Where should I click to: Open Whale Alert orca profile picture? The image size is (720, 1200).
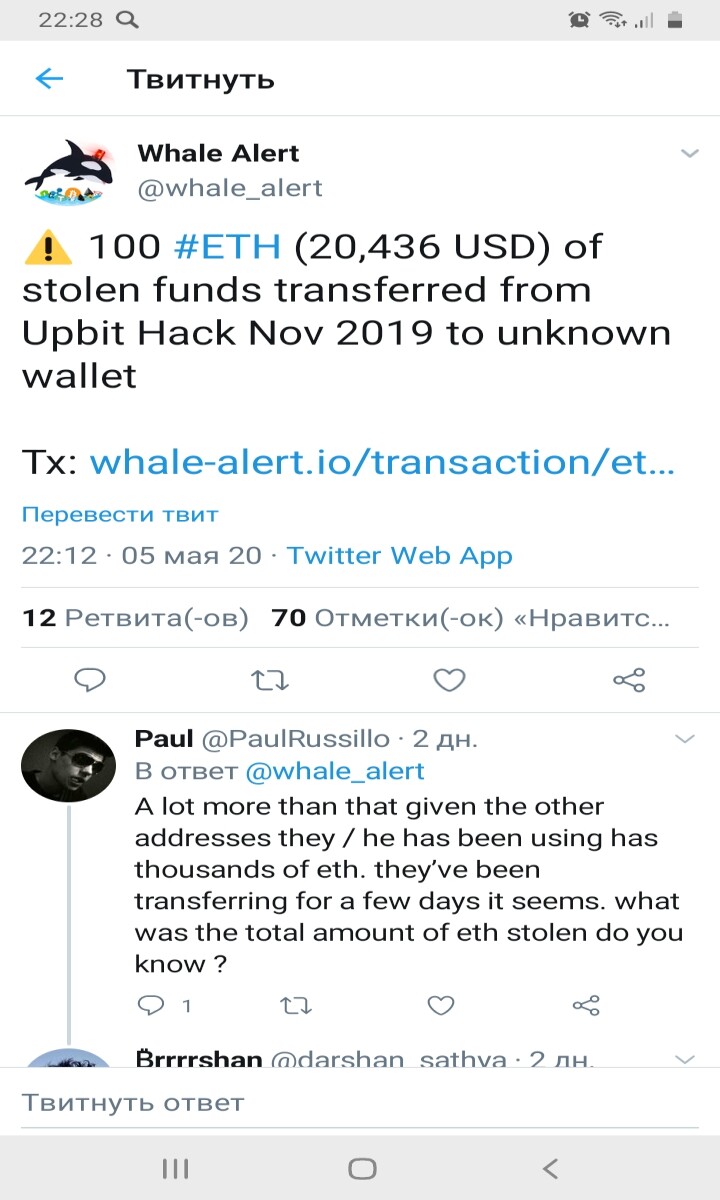pyautogui.click(x=69, y=171)
